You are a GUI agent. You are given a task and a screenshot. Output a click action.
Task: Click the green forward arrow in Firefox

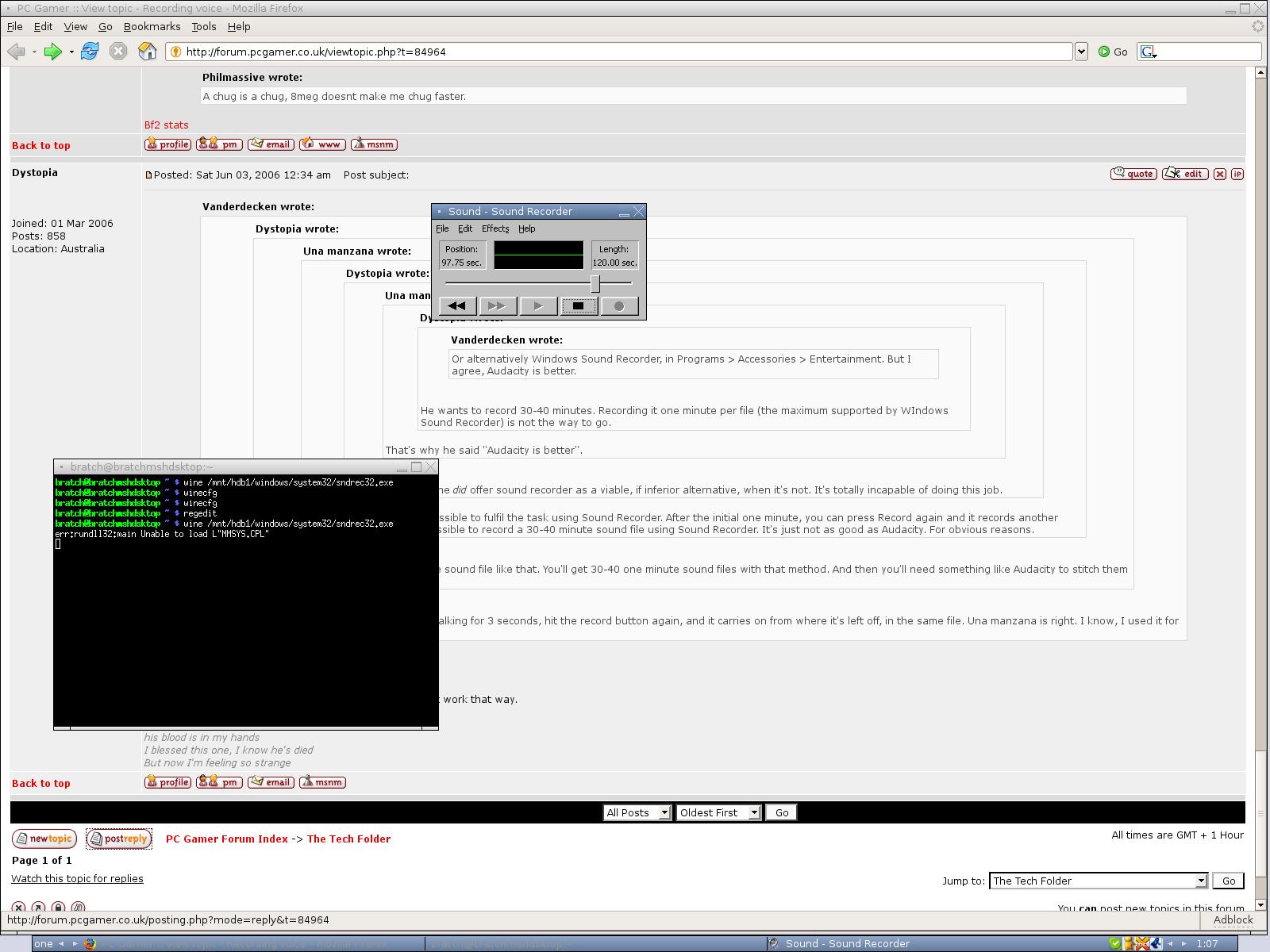(x=52, y=52)
